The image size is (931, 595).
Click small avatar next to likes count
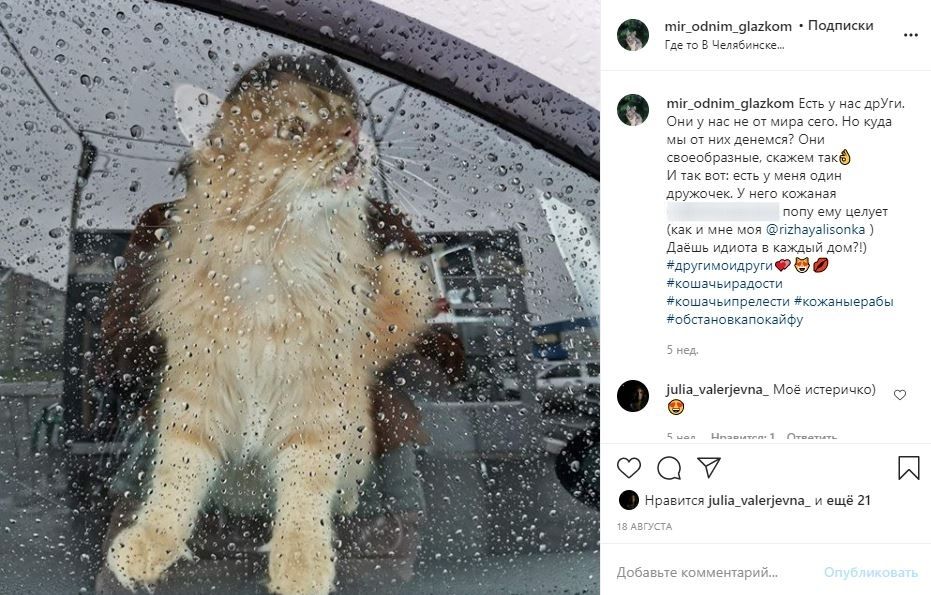(628, 501)
